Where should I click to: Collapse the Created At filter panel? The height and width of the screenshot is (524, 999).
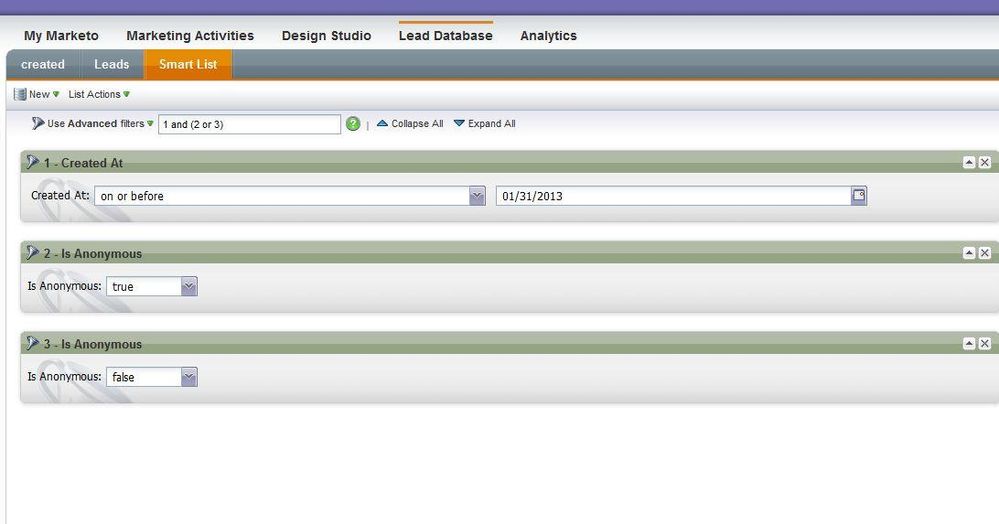969,163
